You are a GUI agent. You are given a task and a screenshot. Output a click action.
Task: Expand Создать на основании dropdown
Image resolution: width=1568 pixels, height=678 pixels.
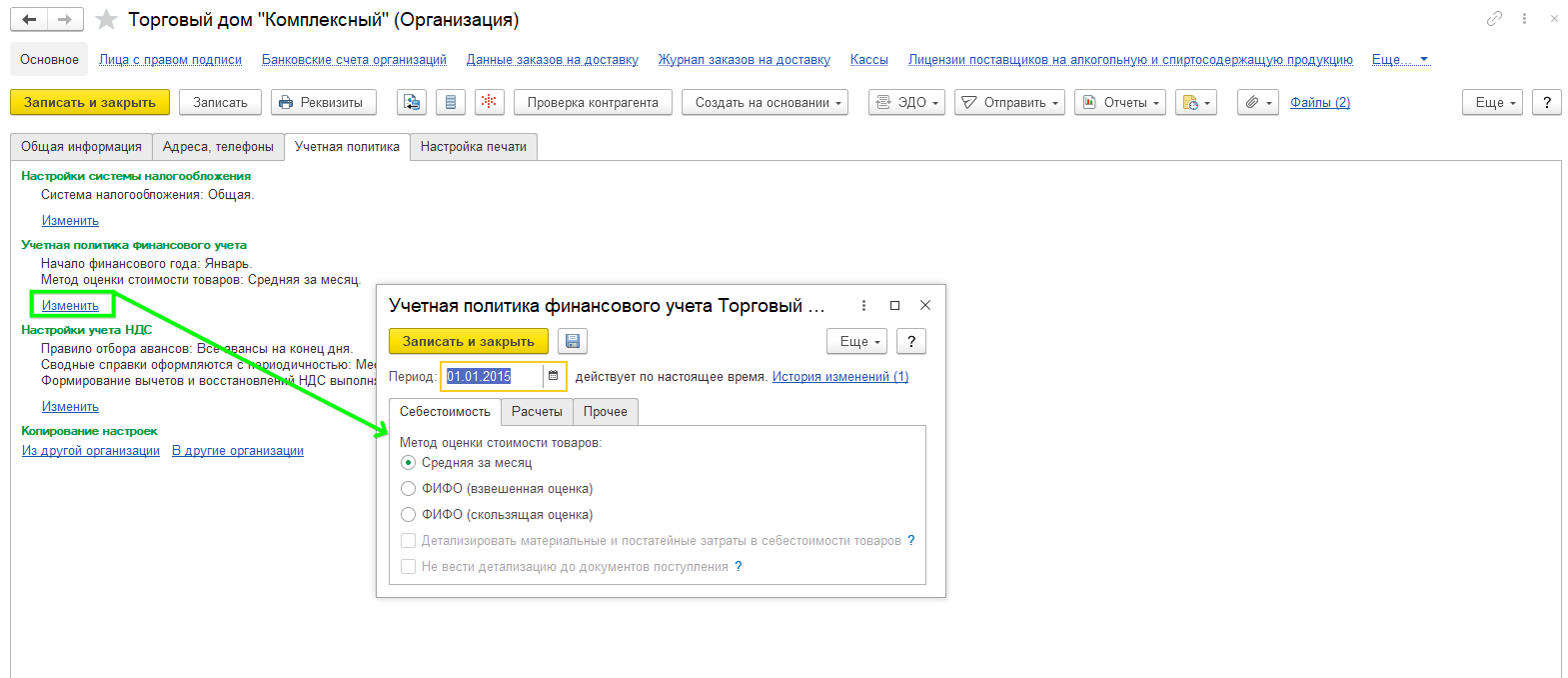coord(765,102)
